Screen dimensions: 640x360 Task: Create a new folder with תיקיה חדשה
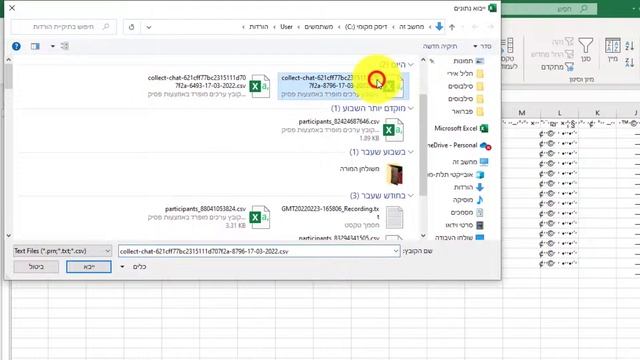[440, 46]
